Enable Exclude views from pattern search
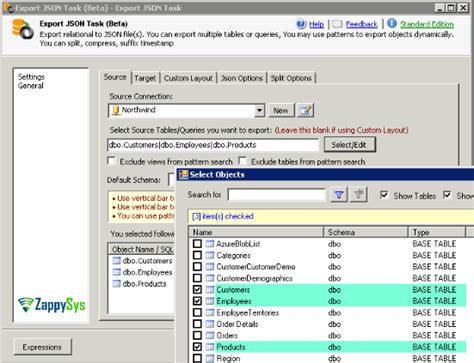Viewport: 474px width, 363px height. [x=111, y=161]
